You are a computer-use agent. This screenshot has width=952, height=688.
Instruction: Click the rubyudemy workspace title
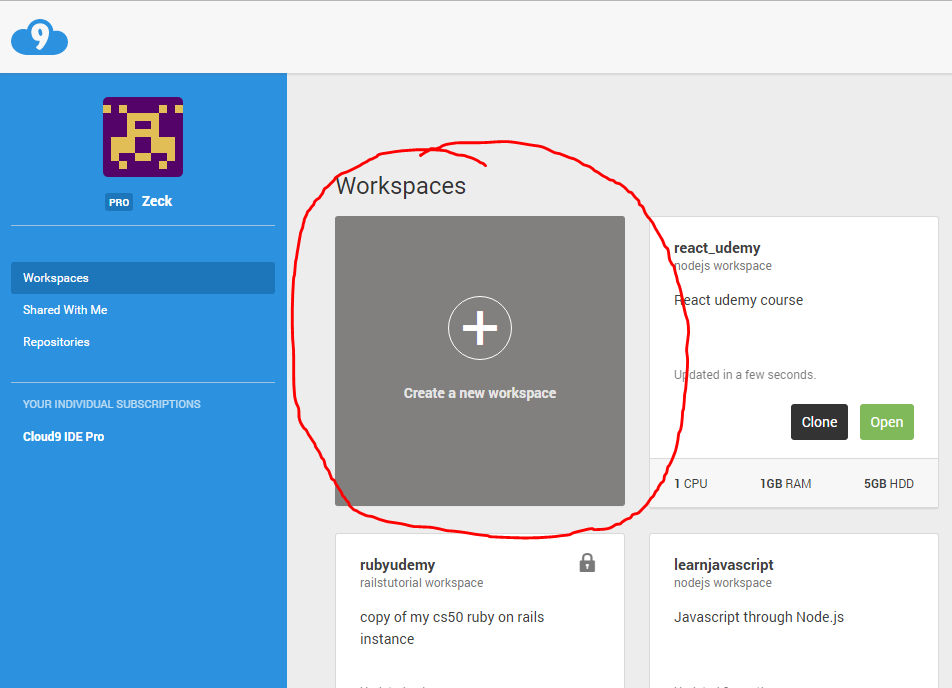tap(398, 565)
